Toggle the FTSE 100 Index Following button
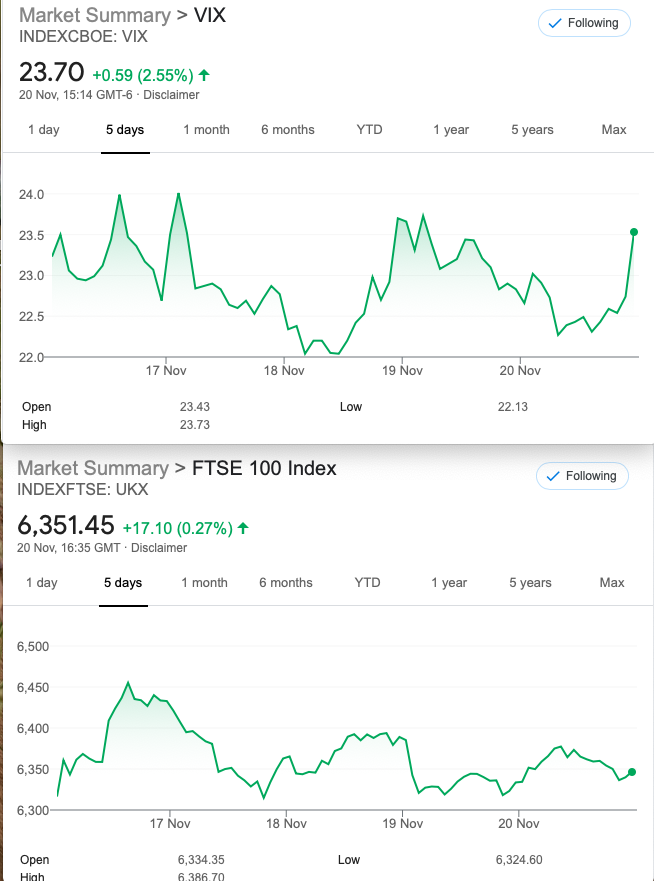The width and height of the screenshot is (654, 881). coord(582,476)
